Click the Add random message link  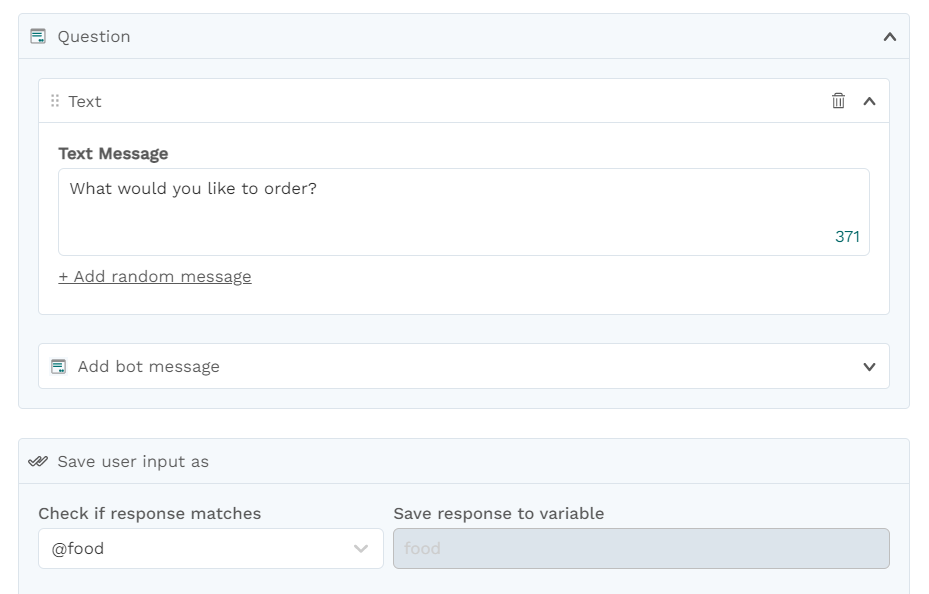155,277
